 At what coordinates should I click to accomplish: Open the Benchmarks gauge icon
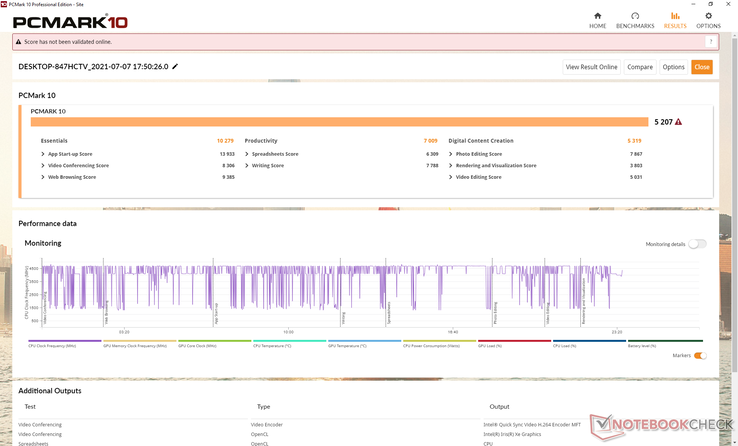pos(635,16)
